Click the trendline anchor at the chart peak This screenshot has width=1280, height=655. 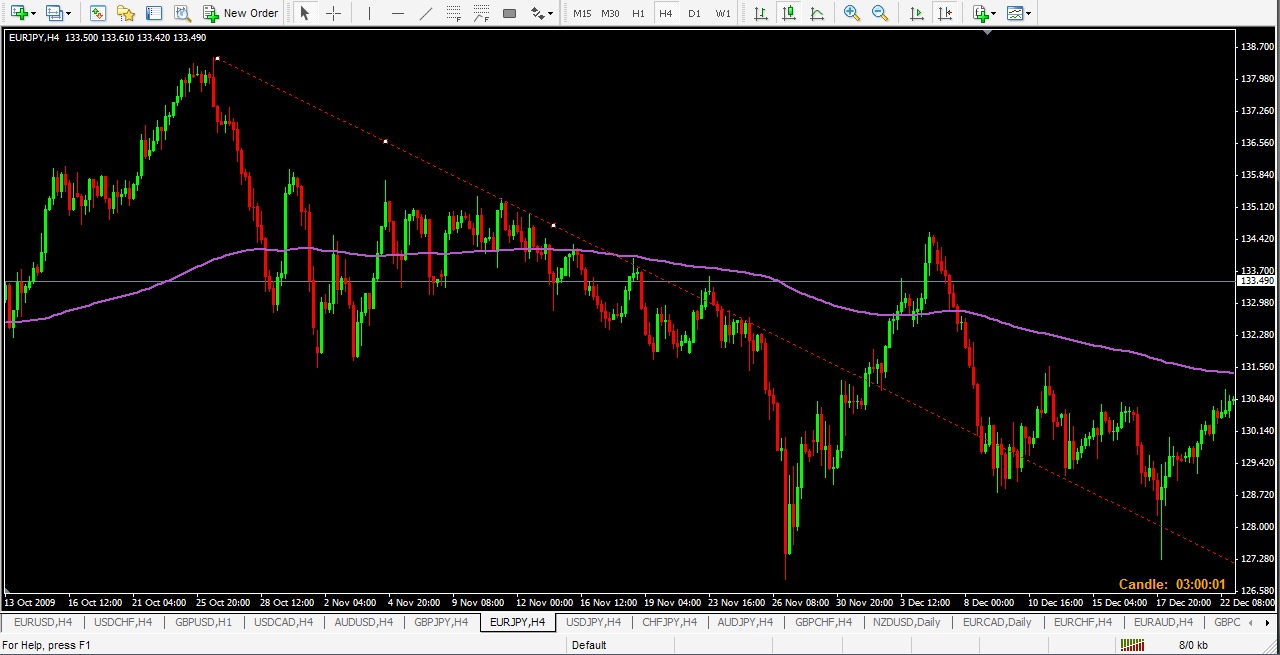pyautogui.click(x=217, y=59)
